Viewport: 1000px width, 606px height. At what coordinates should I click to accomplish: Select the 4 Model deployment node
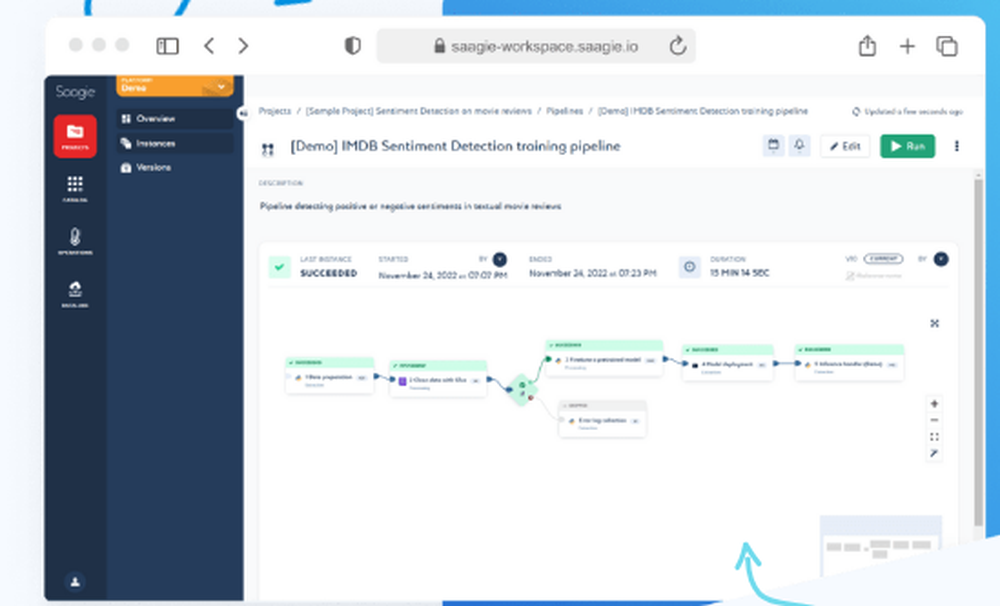click(728, 363)
